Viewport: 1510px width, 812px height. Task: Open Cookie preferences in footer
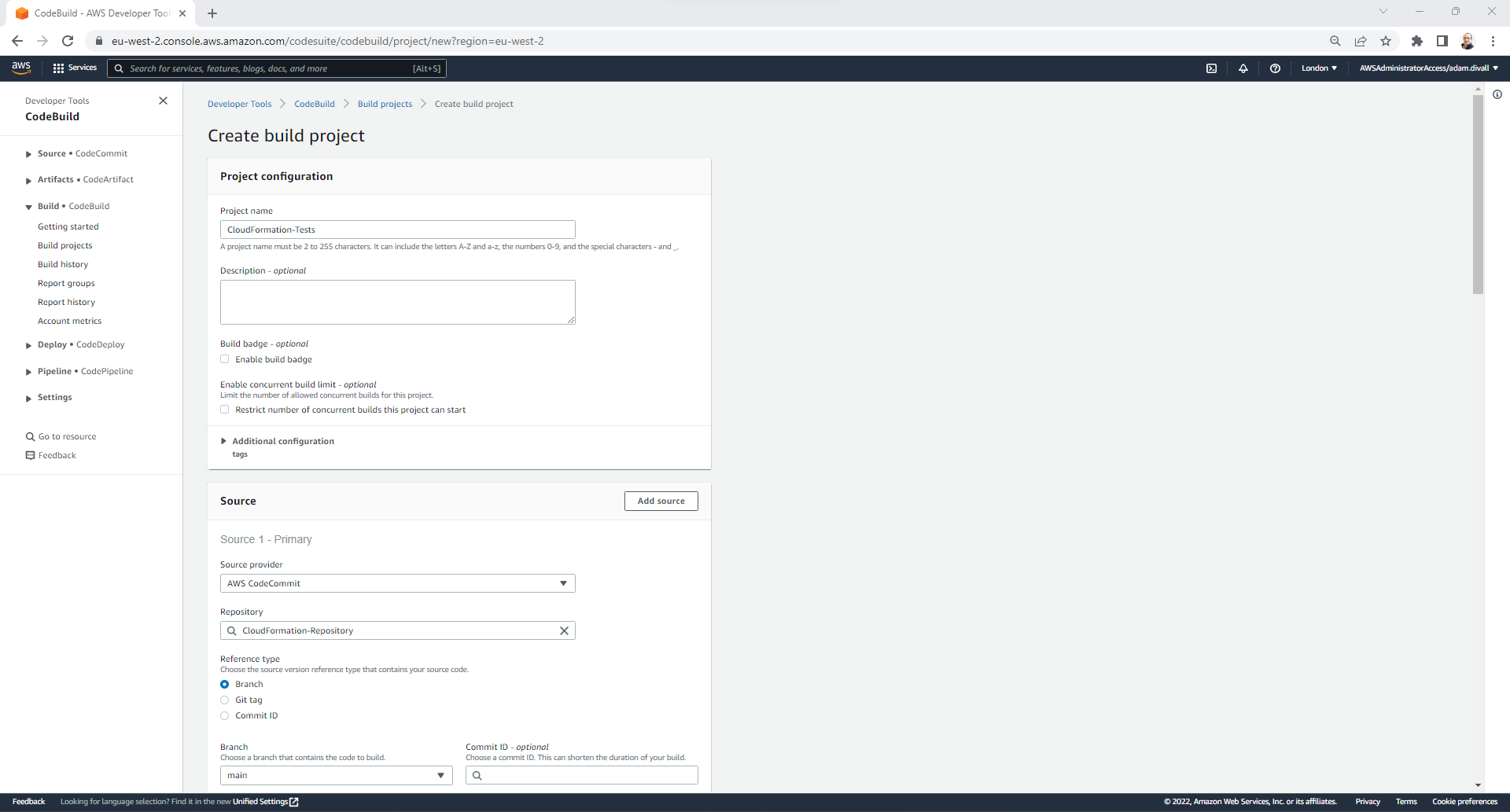pos(1464,802)
